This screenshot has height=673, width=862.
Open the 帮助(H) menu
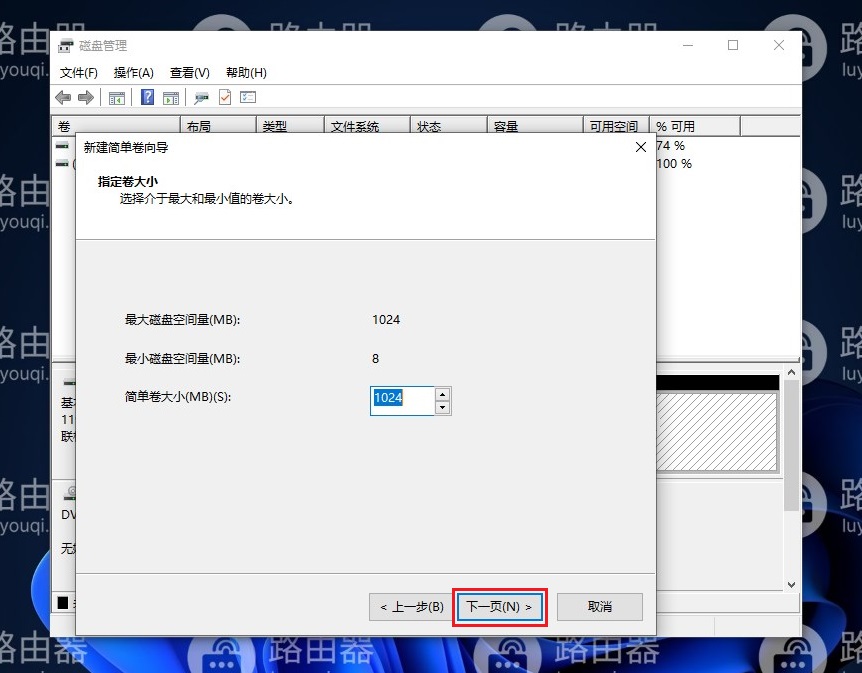pos(246,73)
